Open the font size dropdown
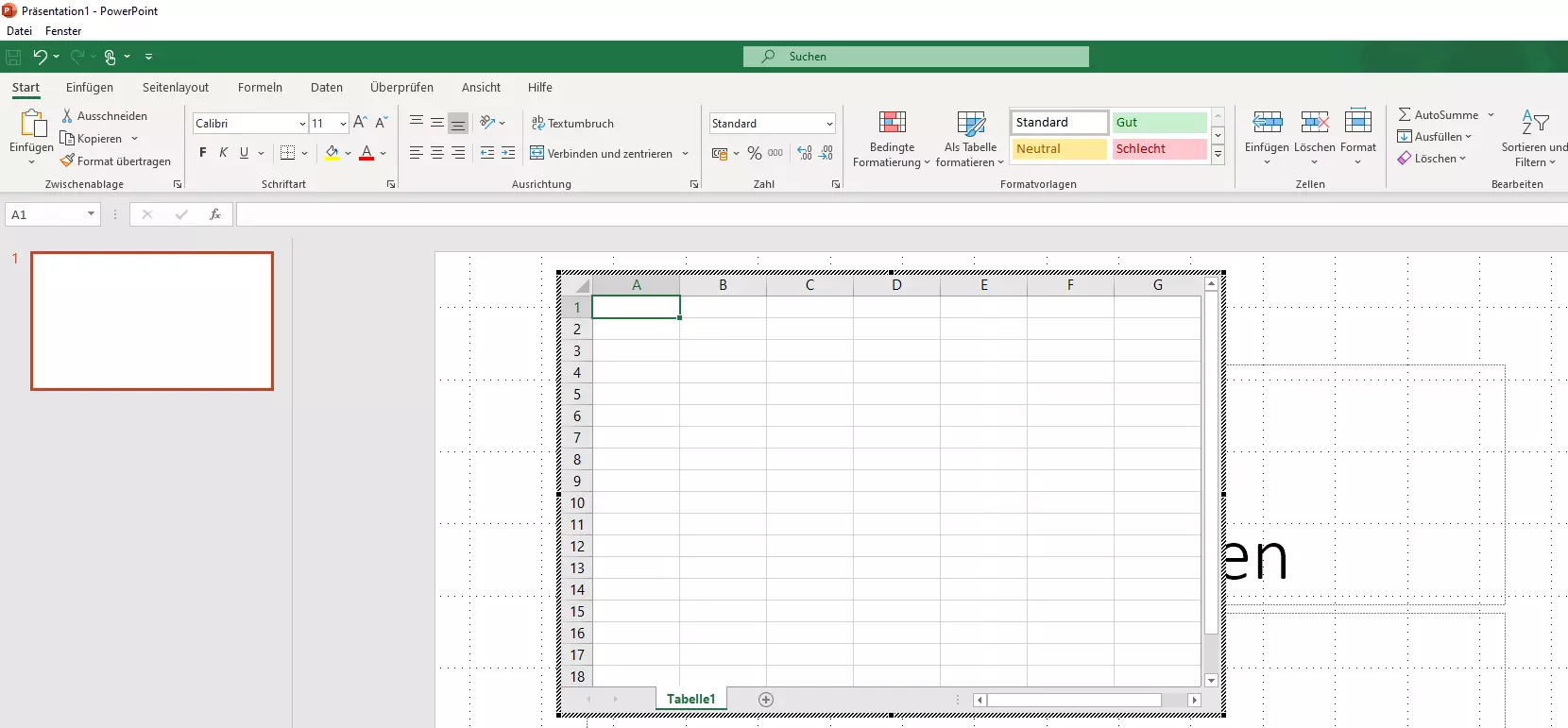Viewport: 1568px width, 728px height. click(x=343, y=124)
